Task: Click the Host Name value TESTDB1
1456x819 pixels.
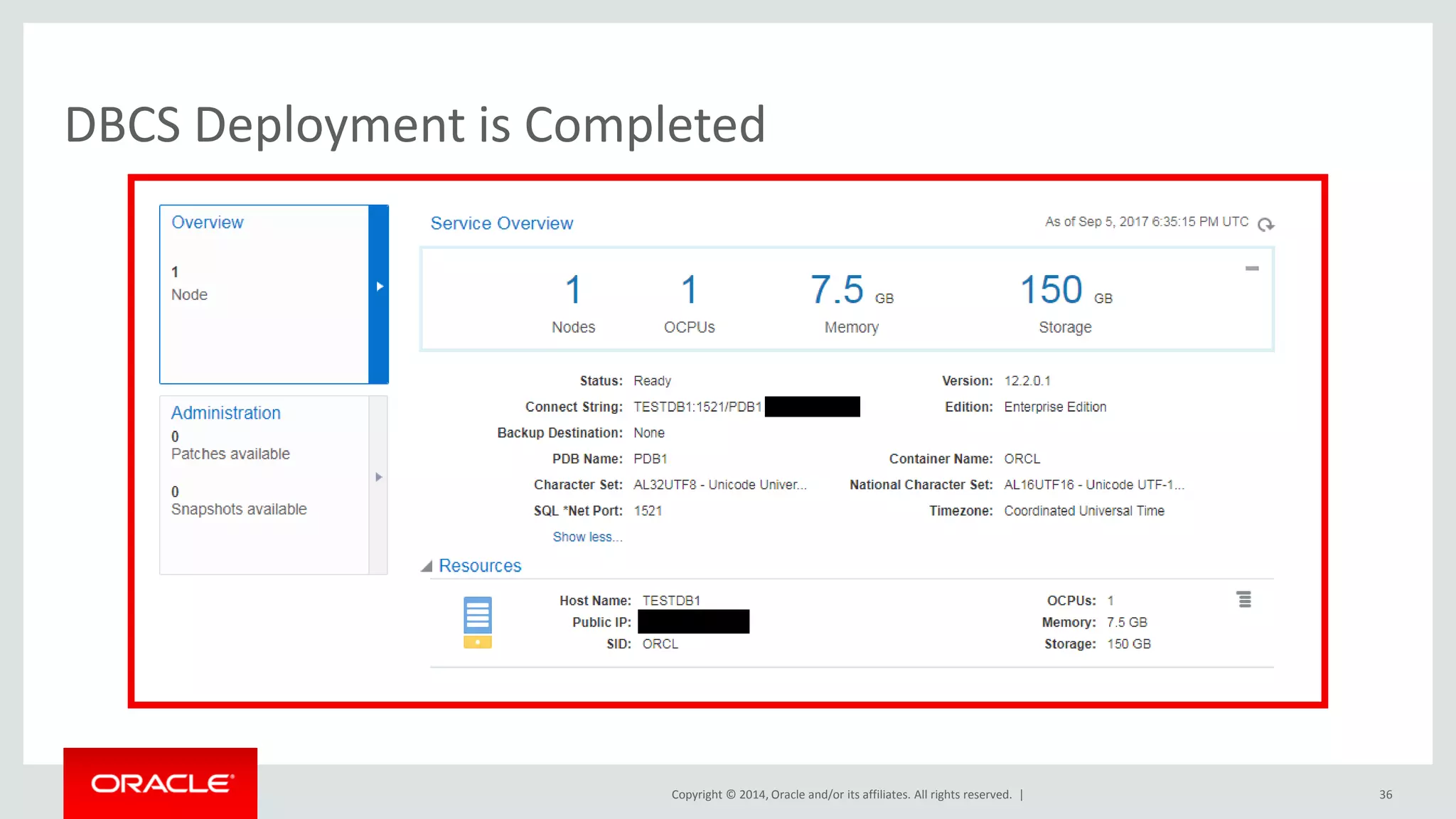Action: pyautogui.click(x=671, y=601)
